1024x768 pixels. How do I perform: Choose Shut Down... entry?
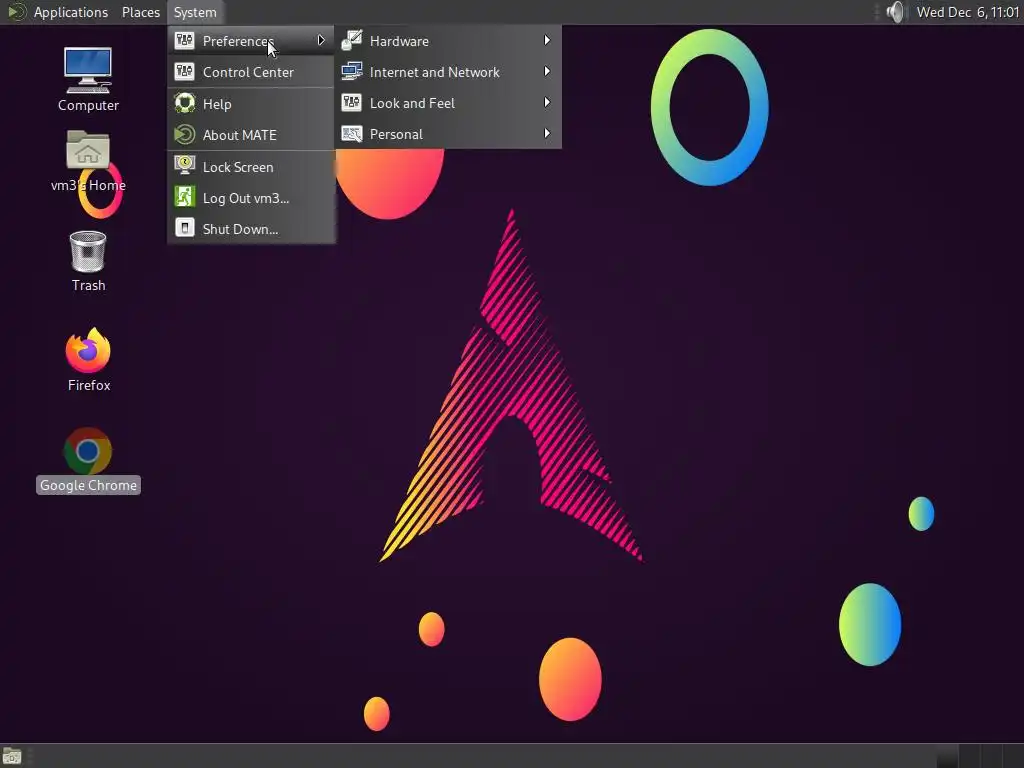(x=251, y=229)
